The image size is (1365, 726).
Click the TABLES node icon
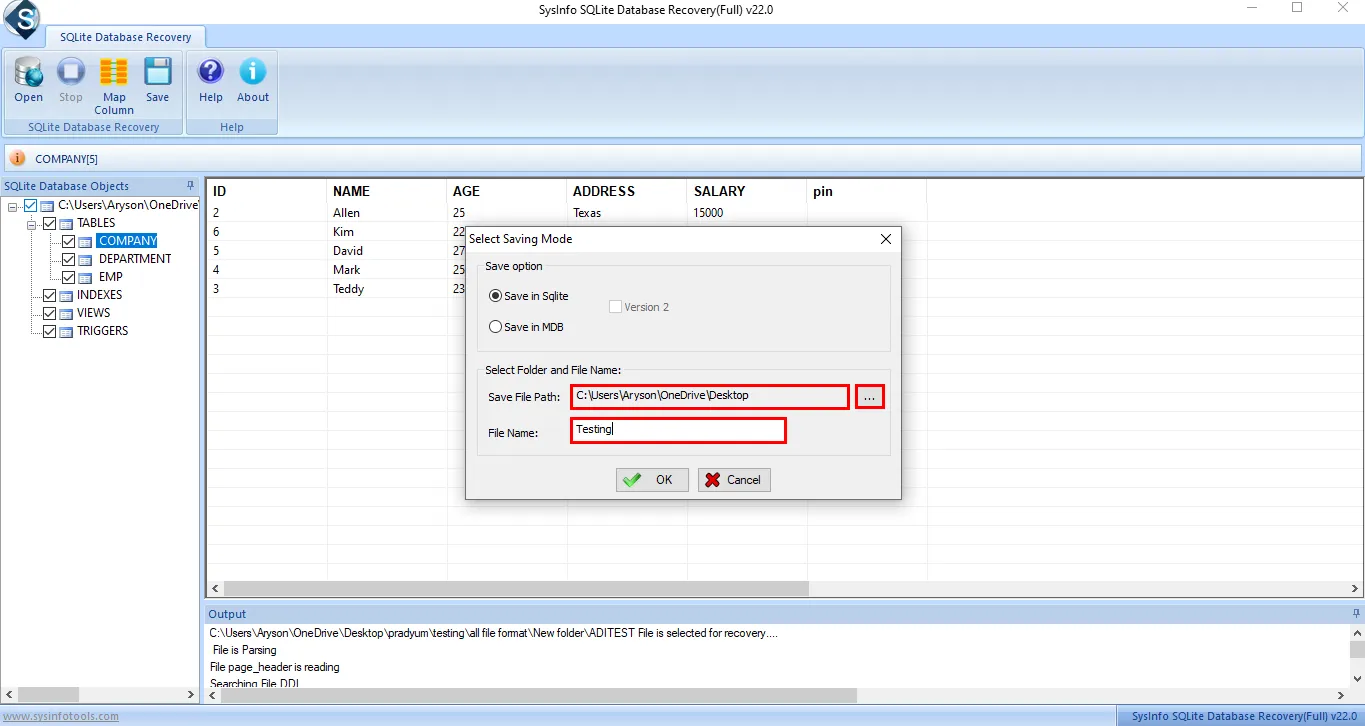(x=66, y=223)
